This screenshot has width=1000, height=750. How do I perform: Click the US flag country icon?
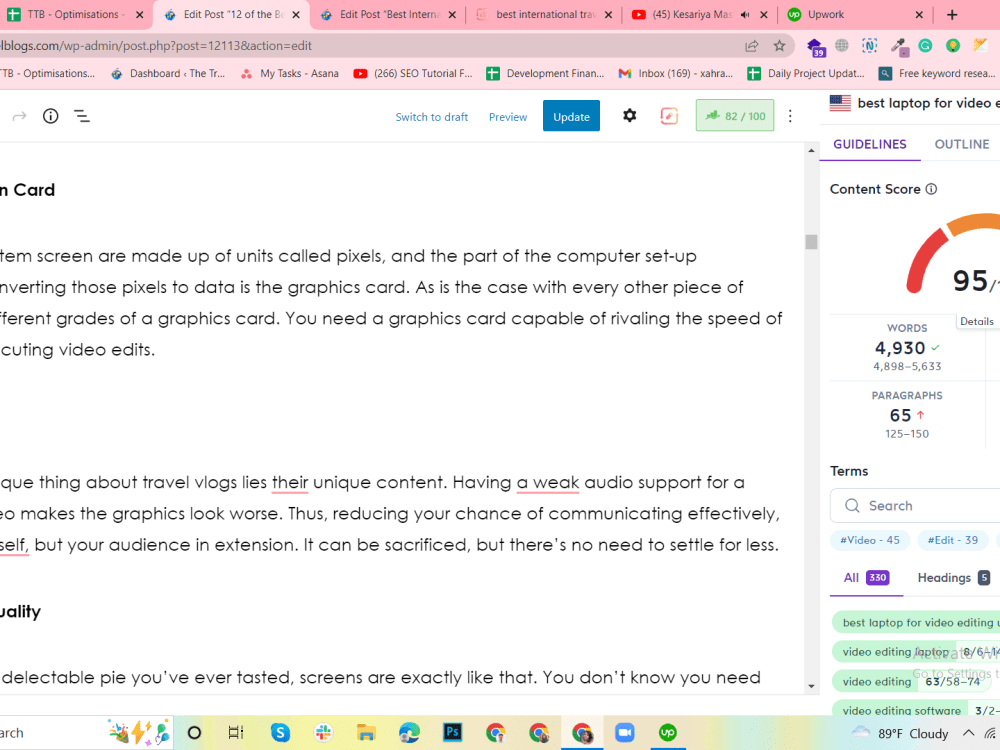[x=841, y=103]
